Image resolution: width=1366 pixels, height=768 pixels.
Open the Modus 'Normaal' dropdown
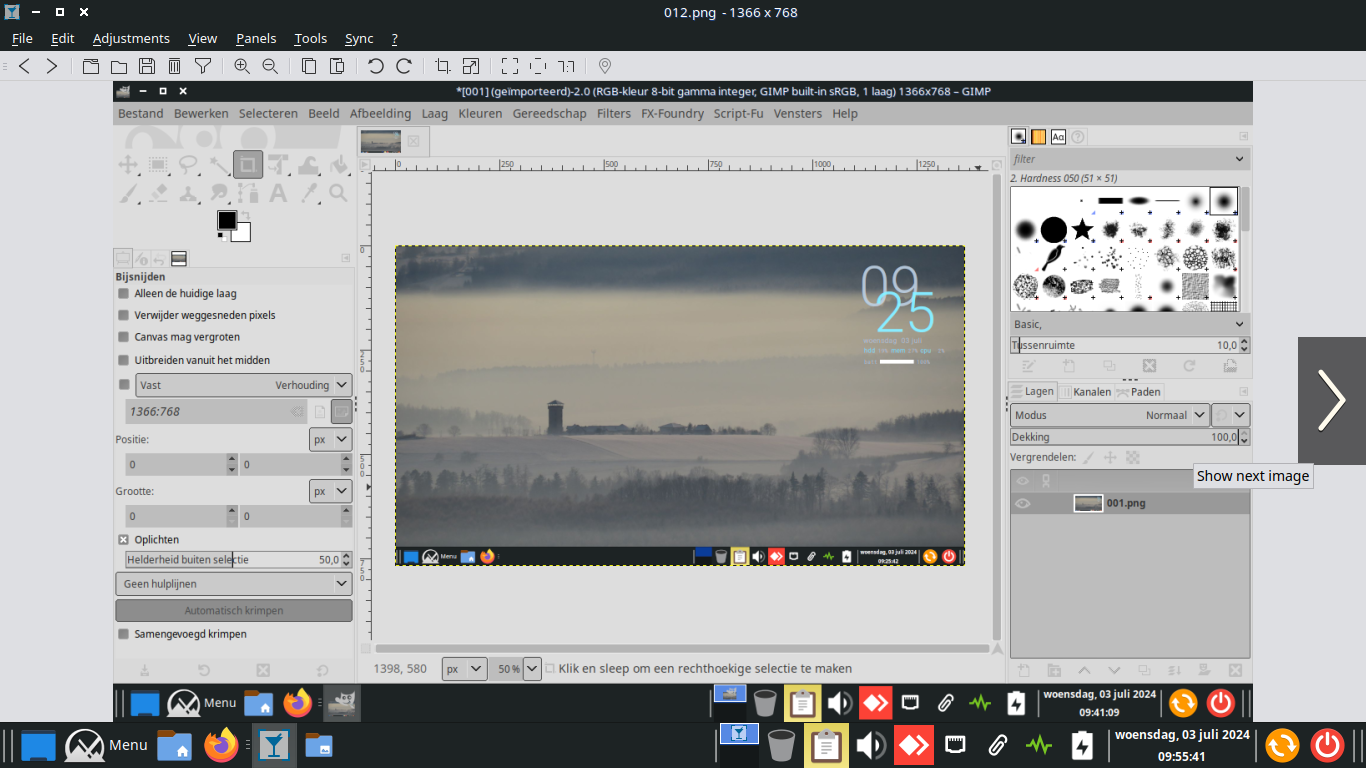1199,415
